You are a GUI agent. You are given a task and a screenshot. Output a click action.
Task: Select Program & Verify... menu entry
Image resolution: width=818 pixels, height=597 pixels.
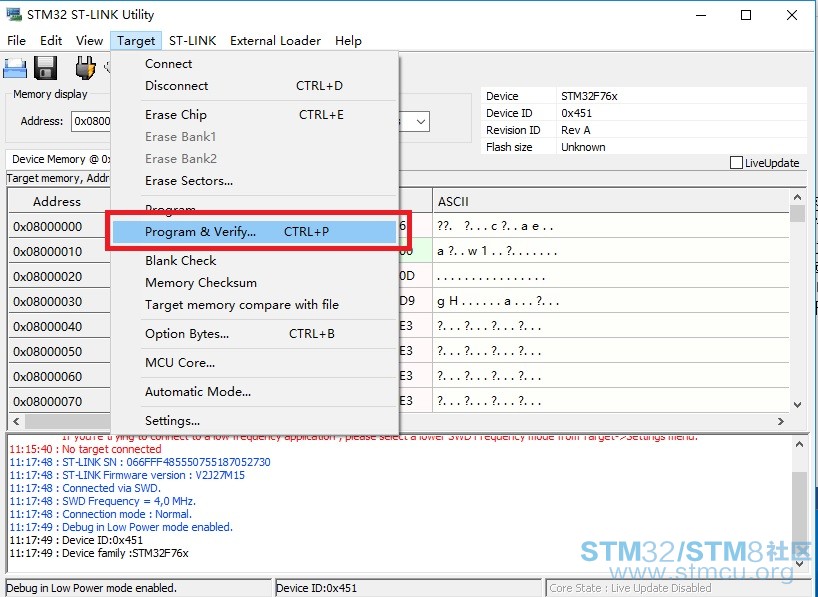coord(255,232)
